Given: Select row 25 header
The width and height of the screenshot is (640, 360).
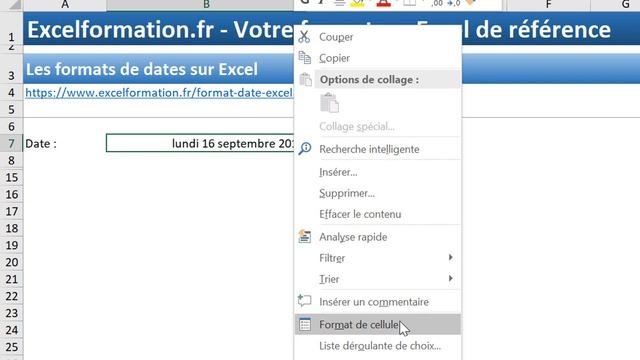Looking at the screenshot, I should 11,347.
